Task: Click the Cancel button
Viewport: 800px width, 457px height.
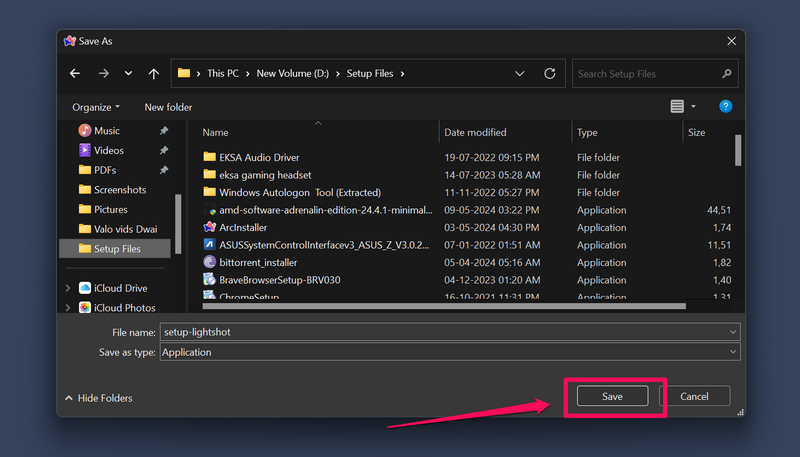Action: coord(694,397)
